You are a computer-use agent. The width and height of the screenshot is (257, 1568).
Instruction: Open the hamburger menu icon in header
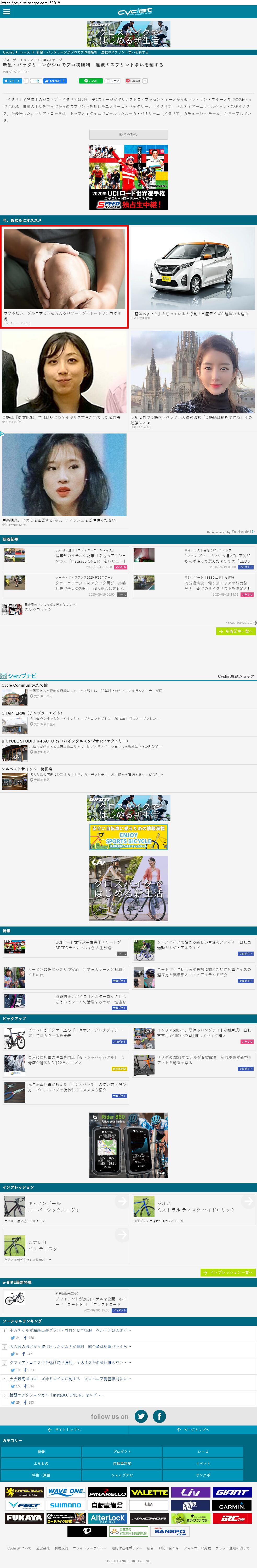pyautogui.click(x=7, y=11)
